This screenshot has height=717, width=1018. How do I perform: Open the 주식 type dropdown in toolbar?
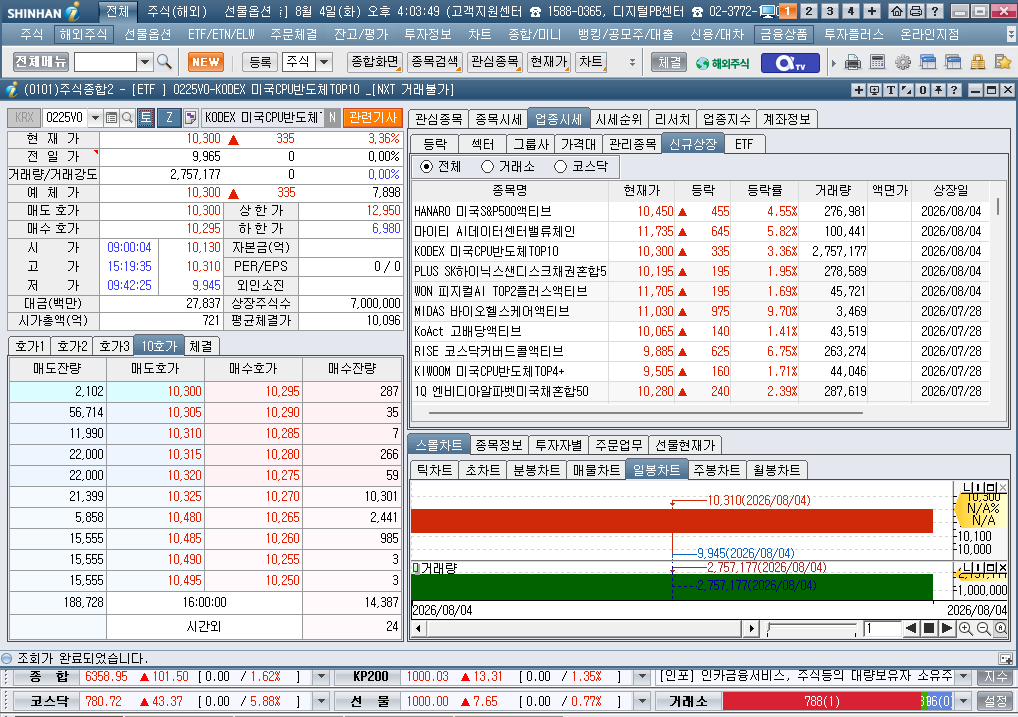click(323, 62)
